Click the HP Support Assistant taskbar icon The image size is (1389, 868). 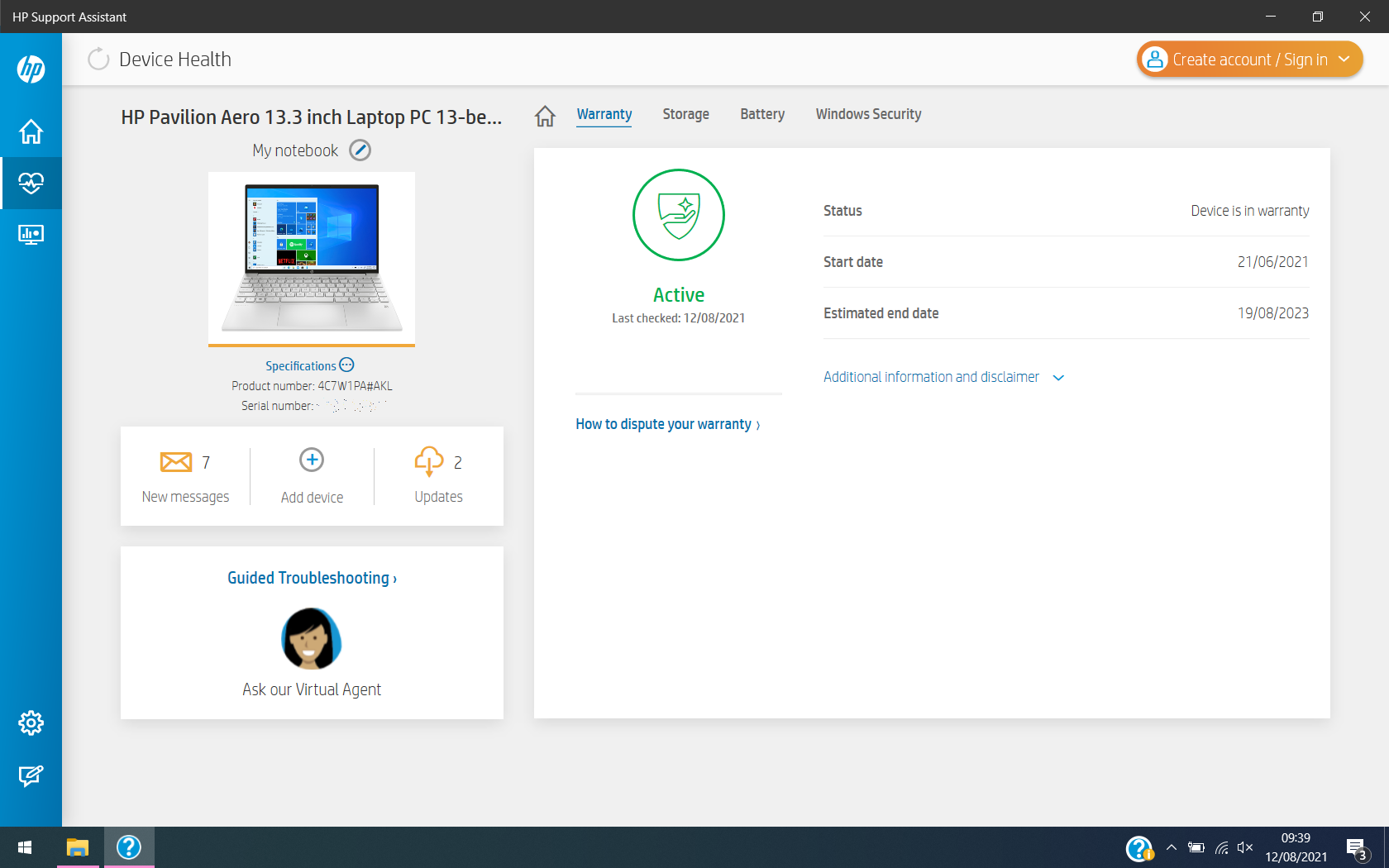[x=129, y=847]
